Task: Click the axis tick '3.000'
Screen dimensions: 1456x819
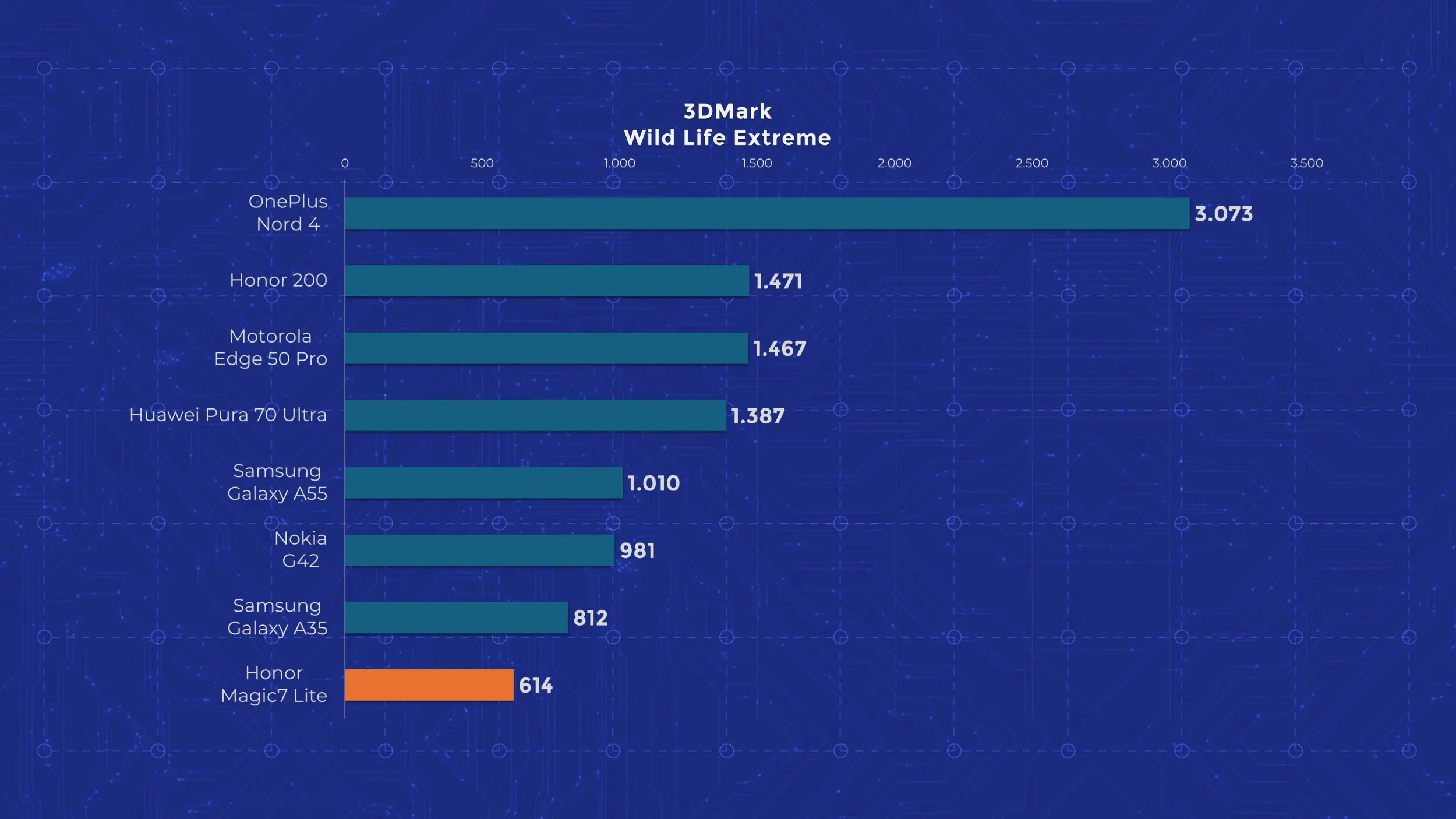Action: [x=1169, y=163]
